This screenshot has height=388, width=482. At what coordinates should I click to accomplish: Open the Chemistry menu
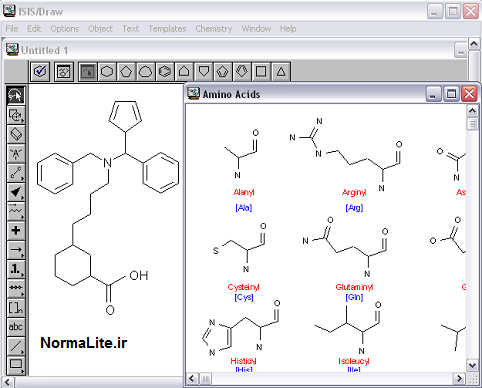click(214, 29)
